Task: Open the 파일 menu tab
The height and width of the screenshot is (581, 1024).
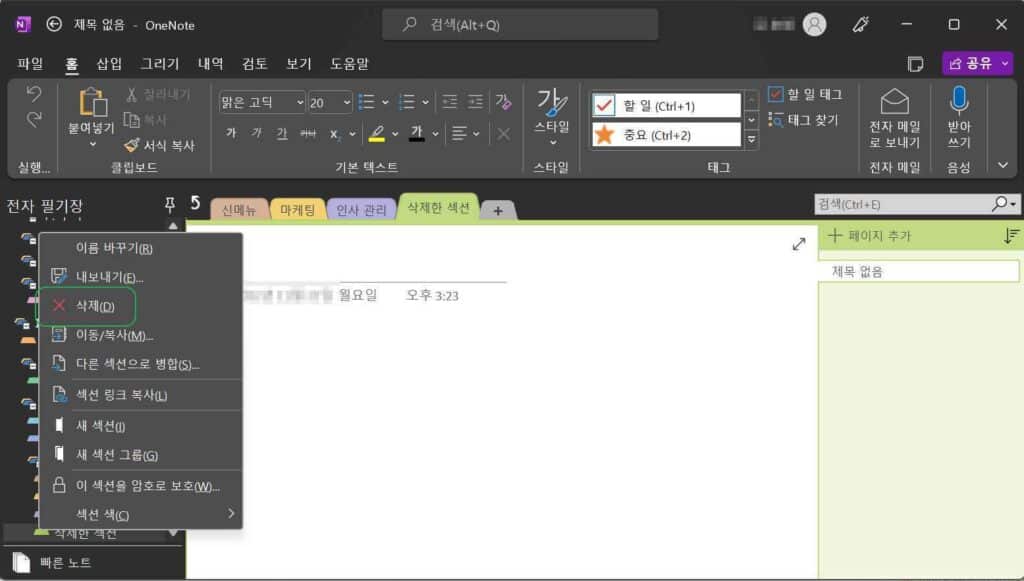Action: [x=30, y=63]
